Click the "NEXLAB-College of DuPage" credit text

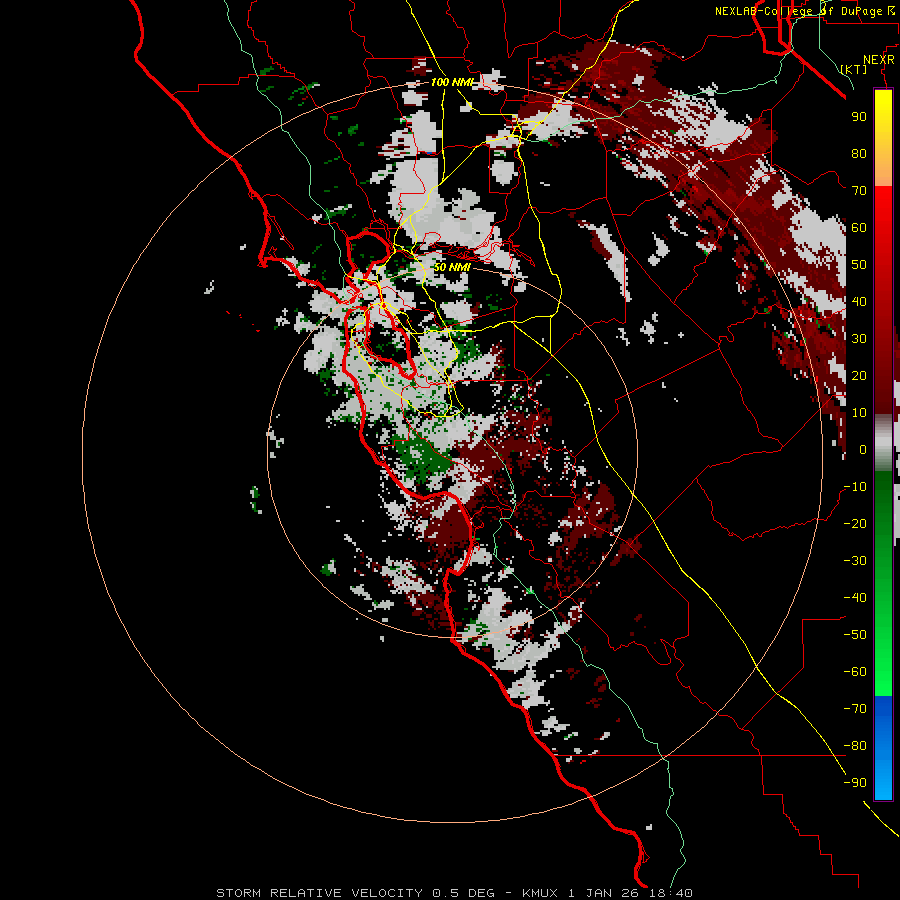pyautogui.click(x=798, y=11)
